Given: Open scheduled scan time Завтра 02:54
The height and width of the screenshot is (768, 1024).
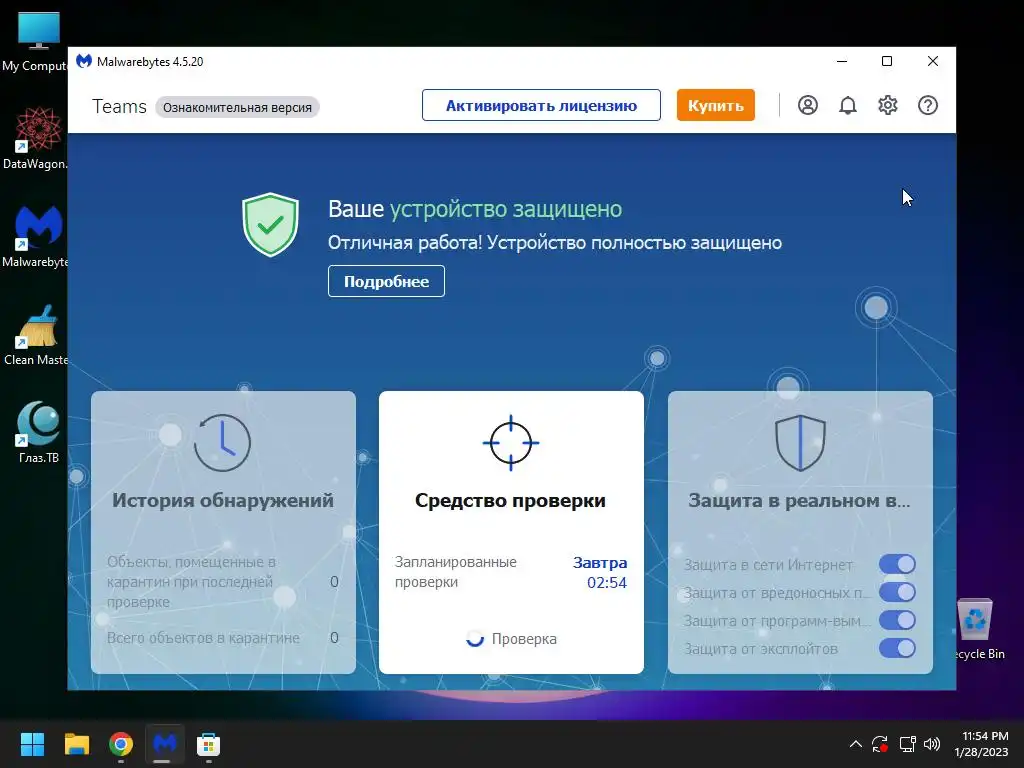Looking at the screenshot, I should 600,572.
